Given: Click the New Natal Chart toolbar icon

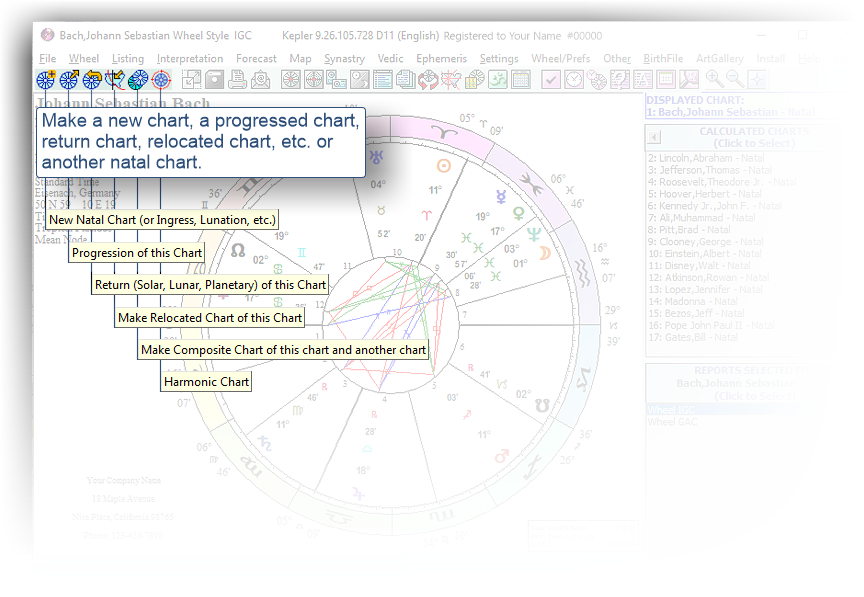Looking at the screenshot, I should [46, 80].
